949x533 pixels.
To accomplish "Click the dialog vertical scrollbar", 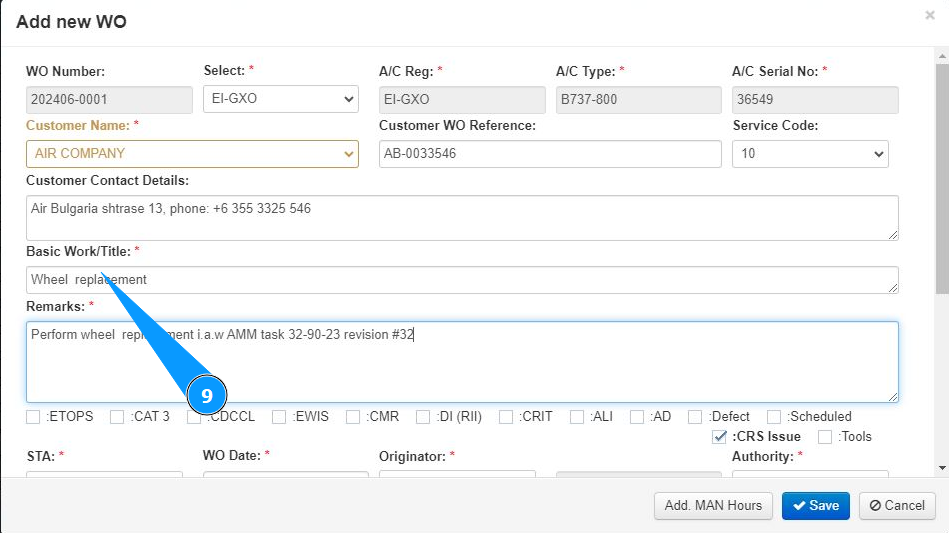I will point(942,250).
